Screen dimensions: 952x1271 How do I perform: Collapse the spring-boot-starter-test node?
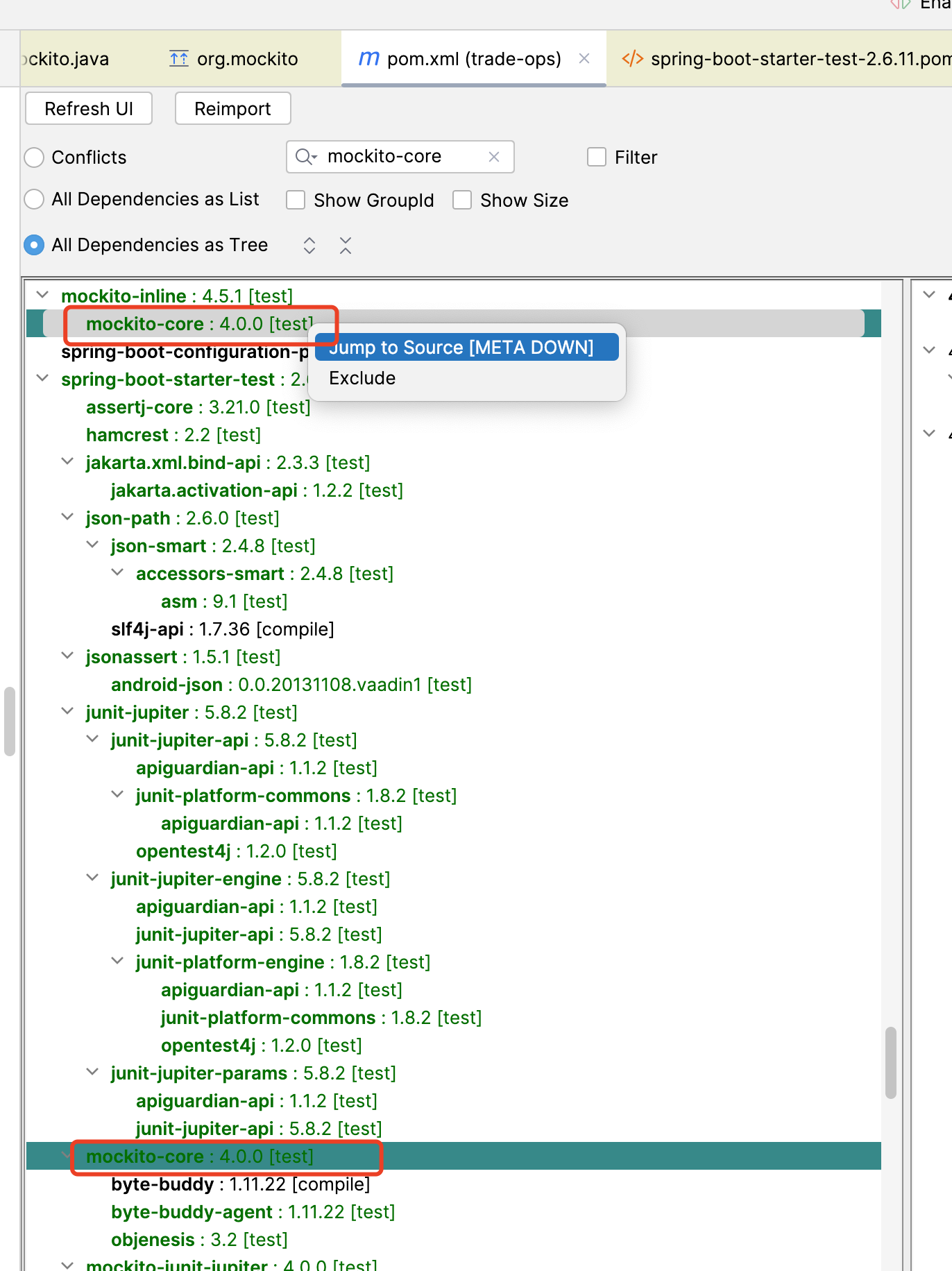43,379
